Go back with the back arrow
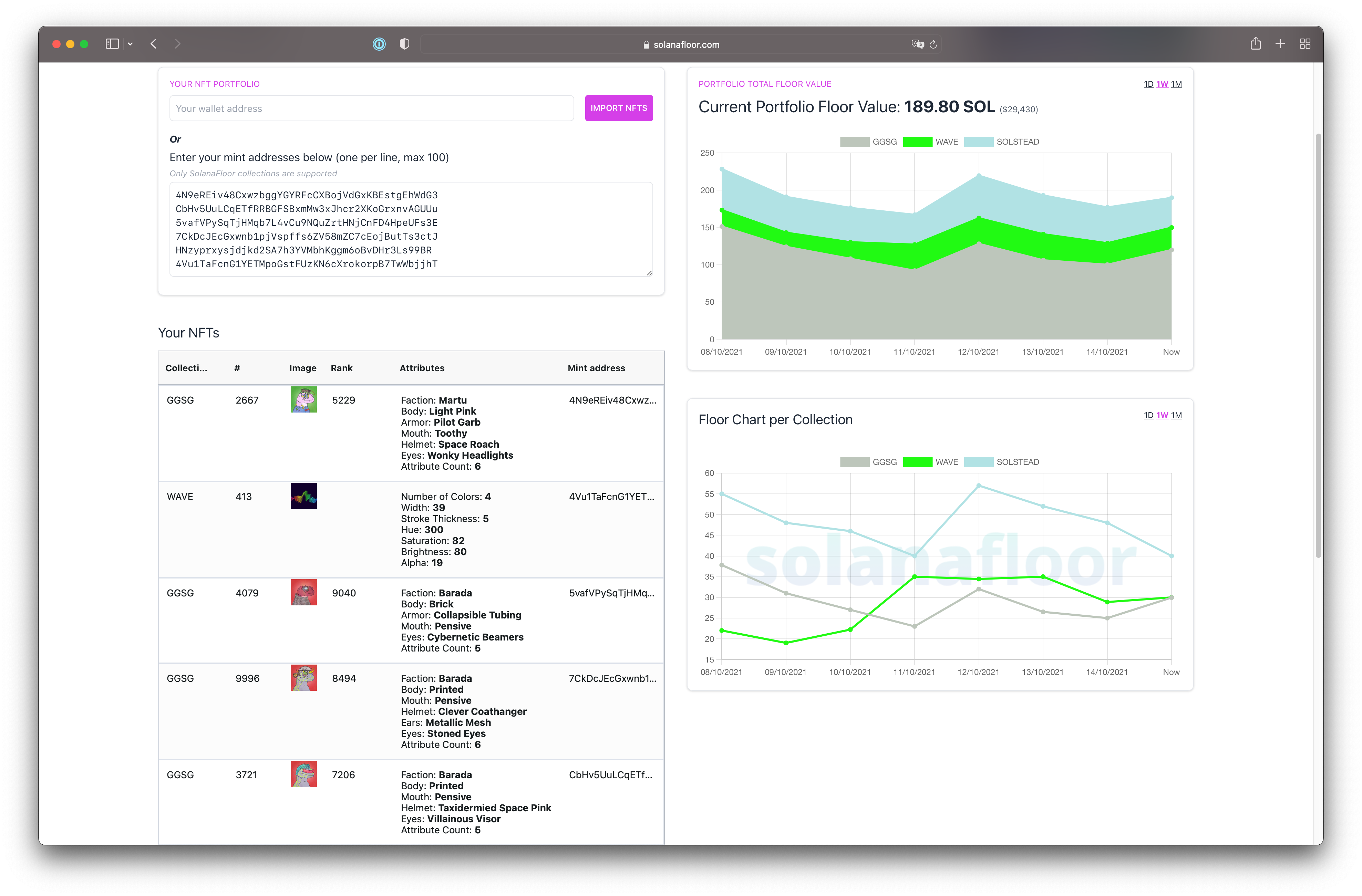 point(153,44)
